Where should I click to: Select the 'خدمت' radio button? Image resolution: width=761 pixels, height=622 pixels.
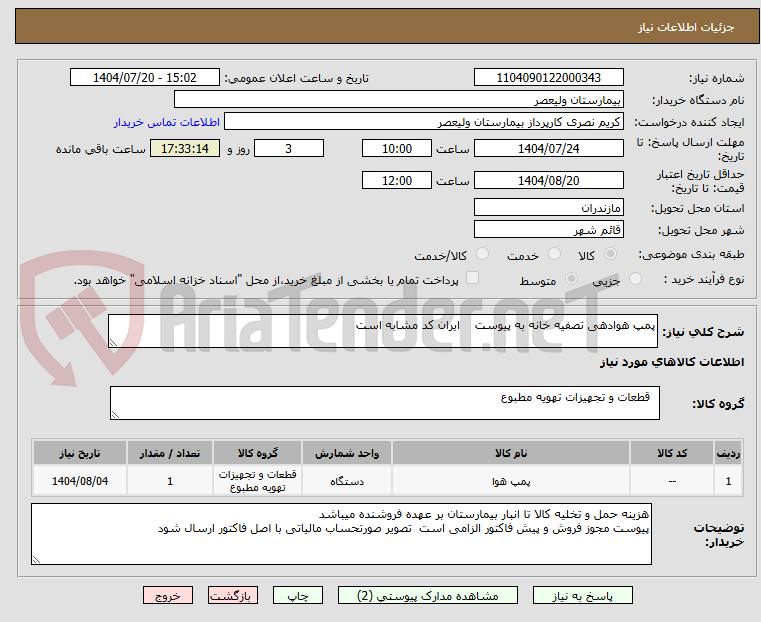coord(554,254)
